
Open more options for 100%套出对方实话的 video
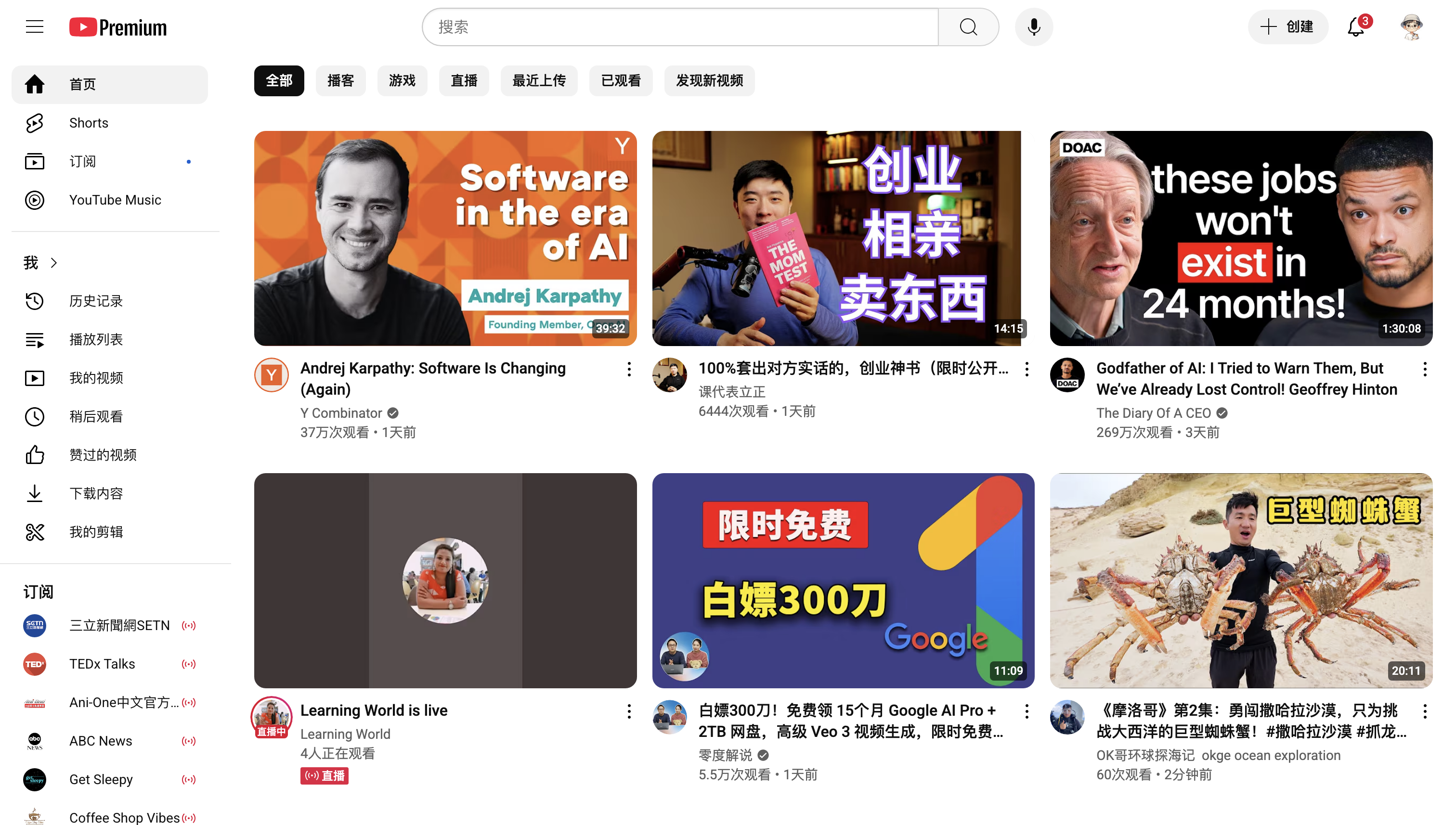point(1027,370)
